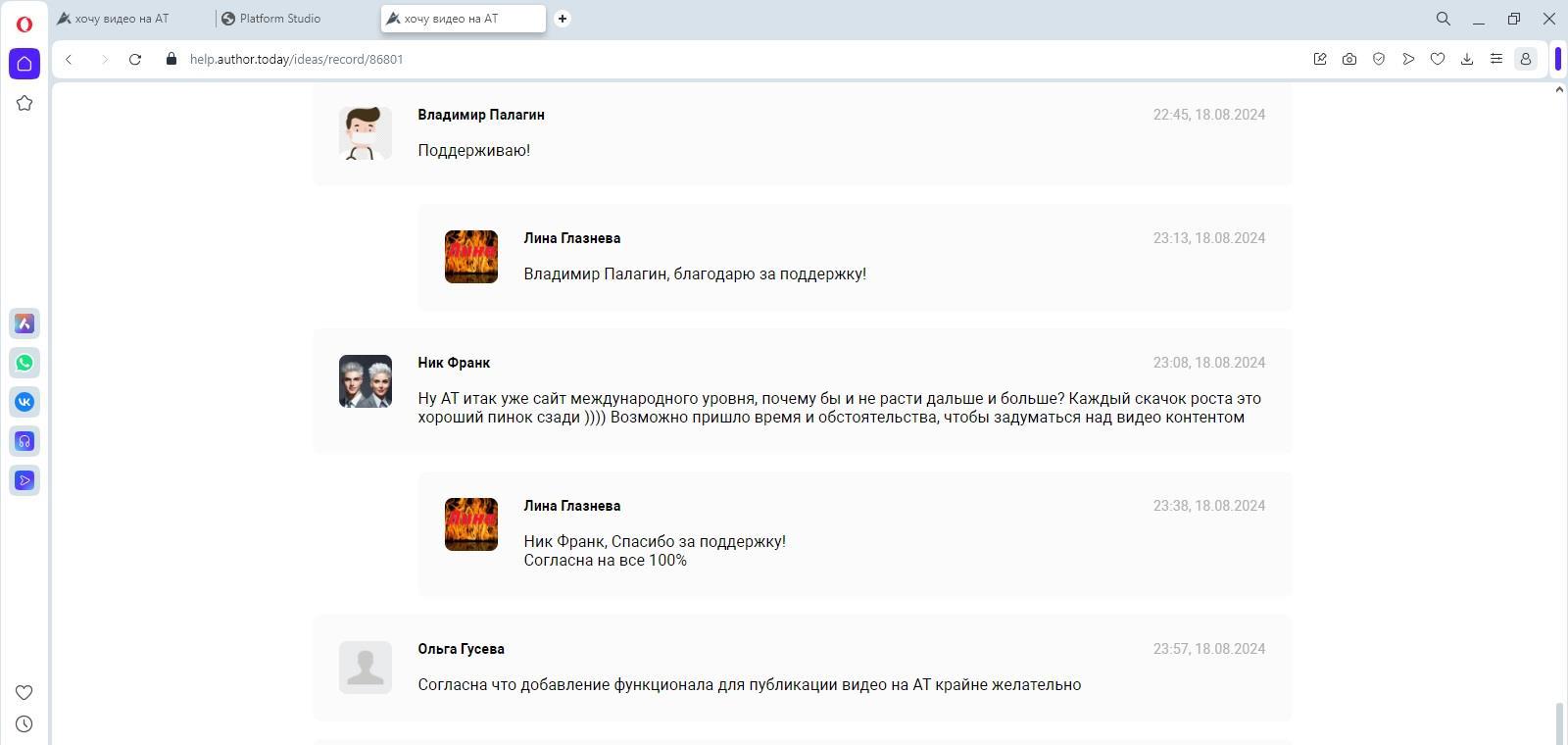Open the Opera main menu
Viewport: 1568px width, 745px height.
pos(24,24)
